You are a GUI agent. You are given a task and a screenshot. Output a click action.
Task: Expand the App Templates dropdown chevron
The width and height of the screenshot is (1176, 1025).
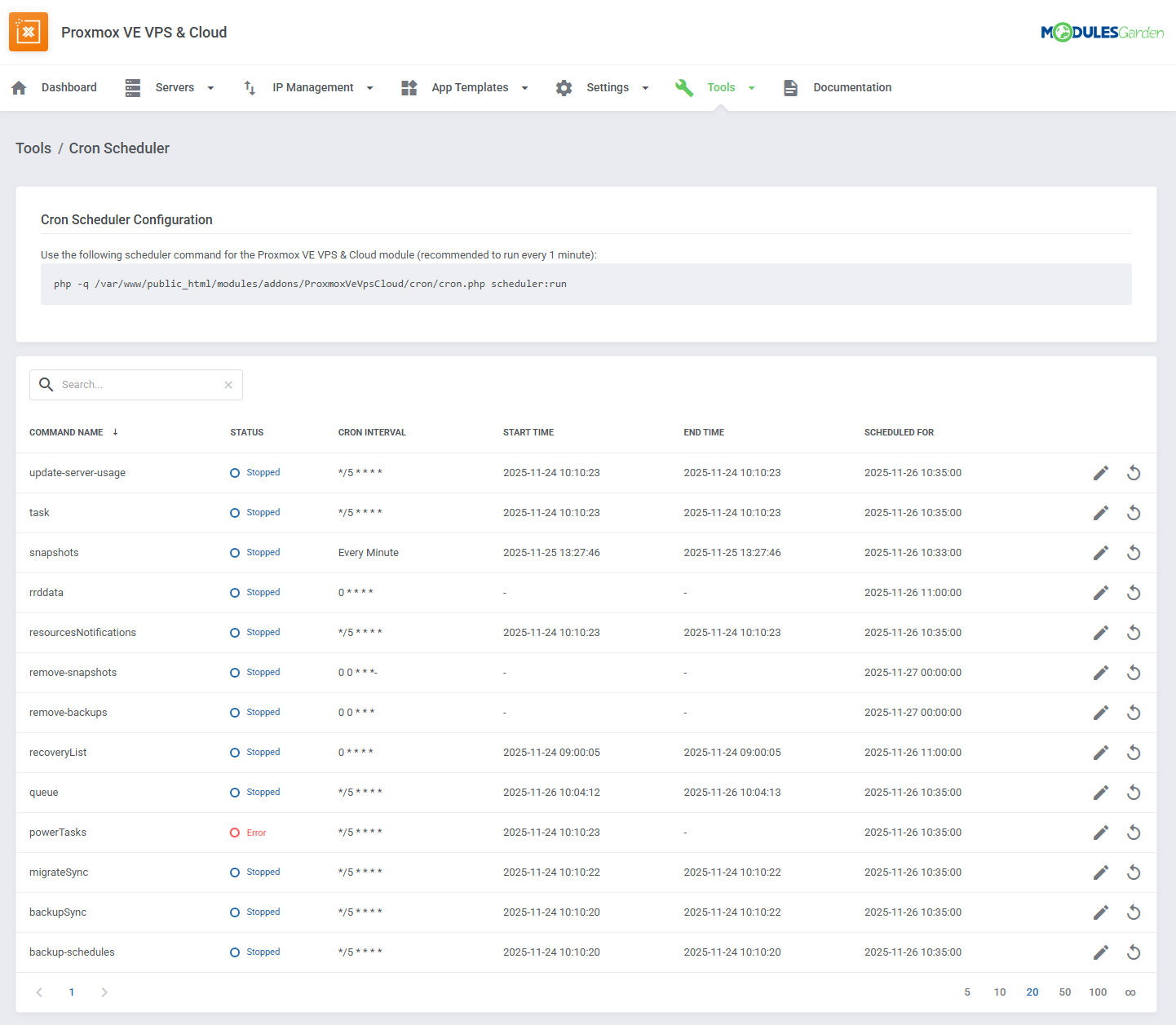(524, 87)
